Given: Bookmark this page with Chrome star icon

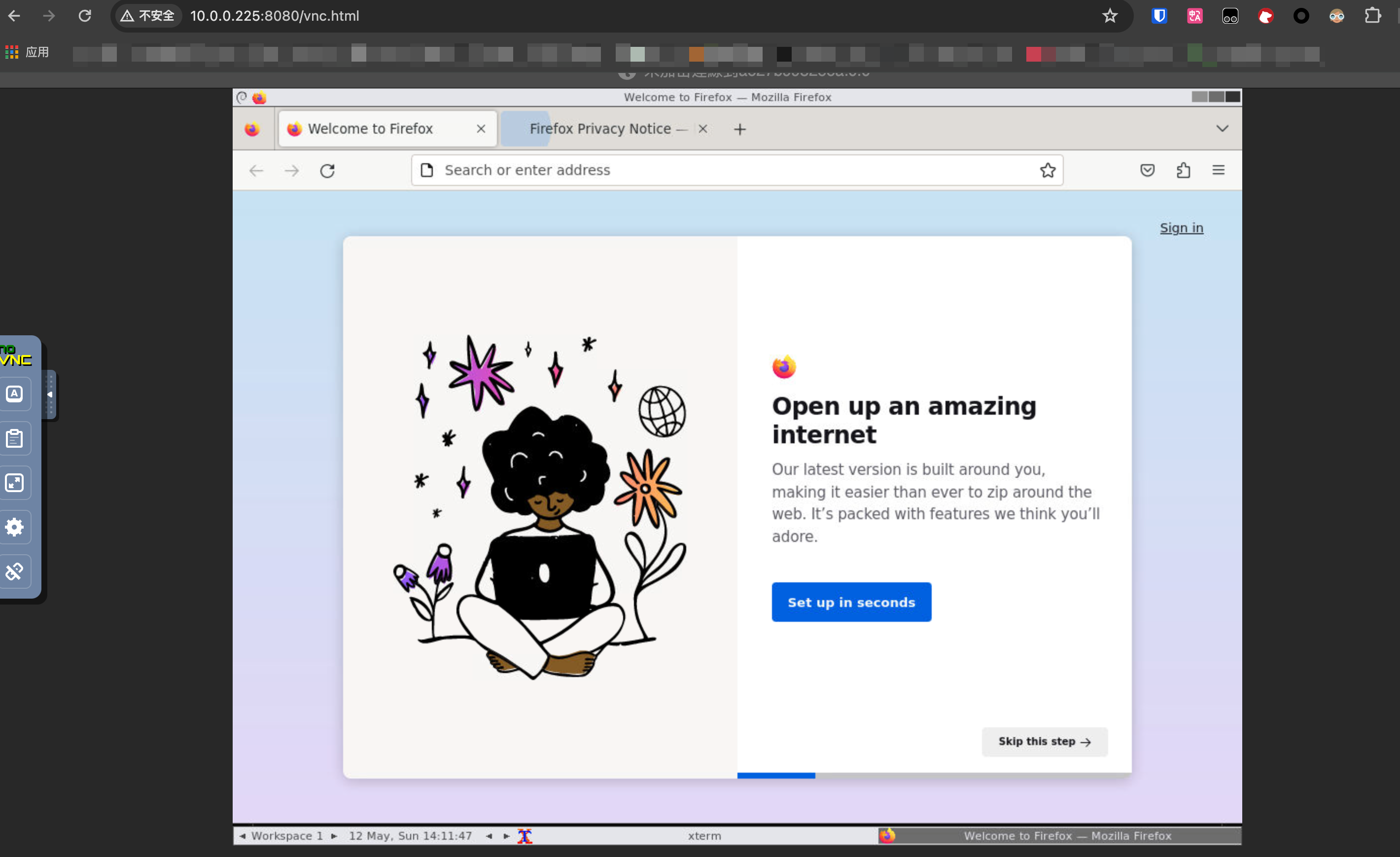Looking at the screenshot, I should (1110, 16).
